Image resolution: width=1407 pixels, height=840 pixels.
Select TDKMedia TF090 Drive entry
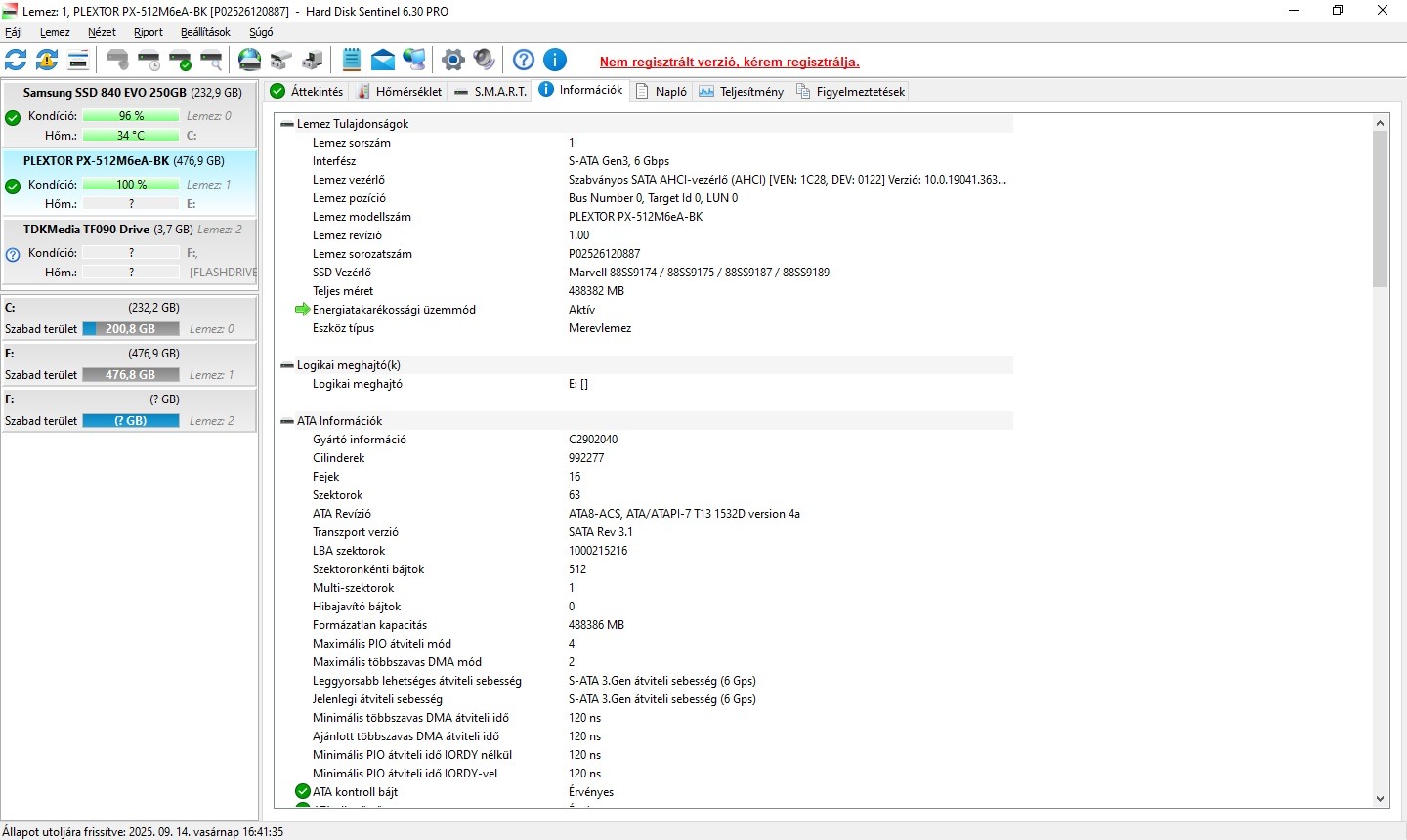pyautogui.click(x=130, y=251)
